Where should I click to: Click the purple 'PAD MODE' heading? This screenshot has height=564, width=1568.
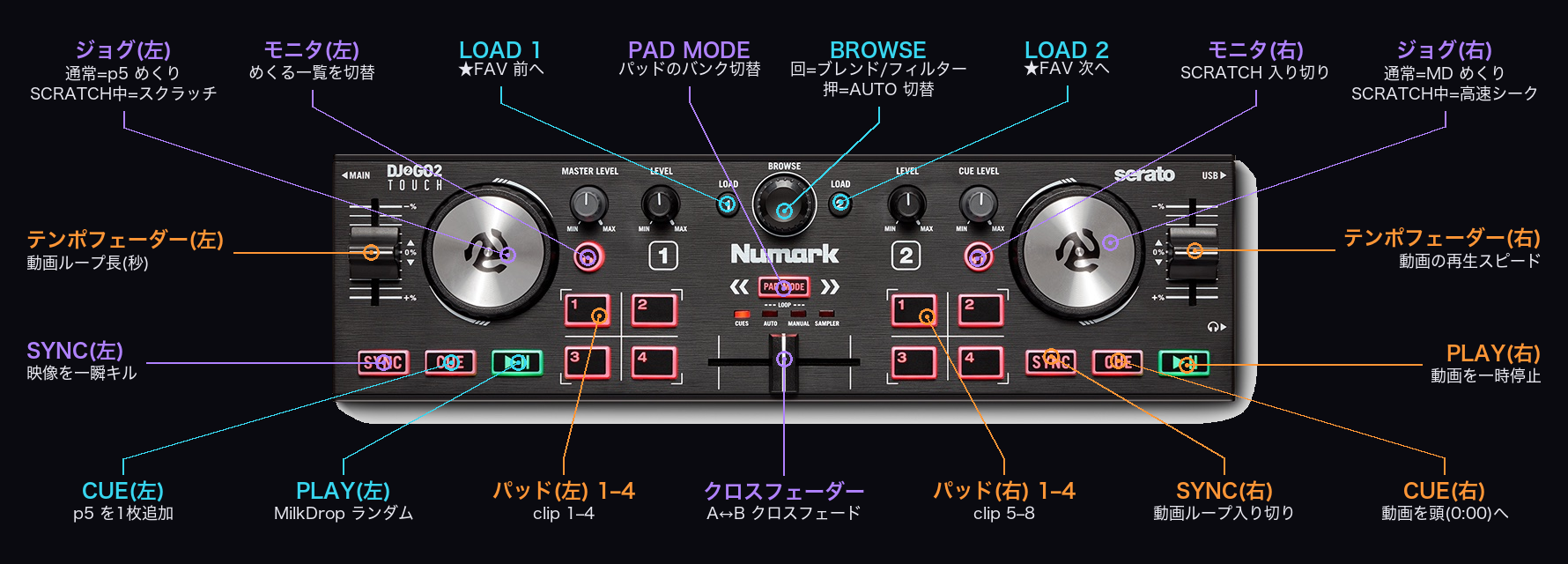(689, 50)
